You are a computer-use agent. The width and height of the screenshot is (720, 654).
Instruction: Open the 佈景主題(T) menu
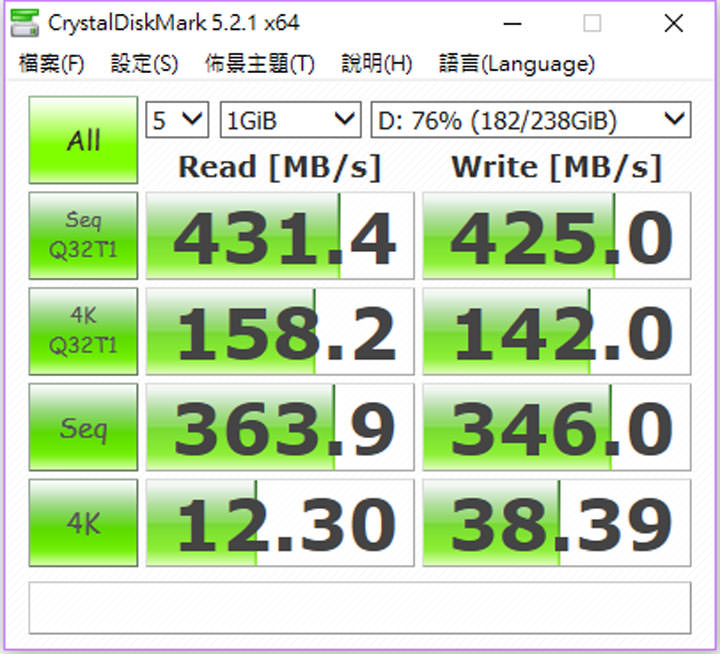tap(259, 63)
